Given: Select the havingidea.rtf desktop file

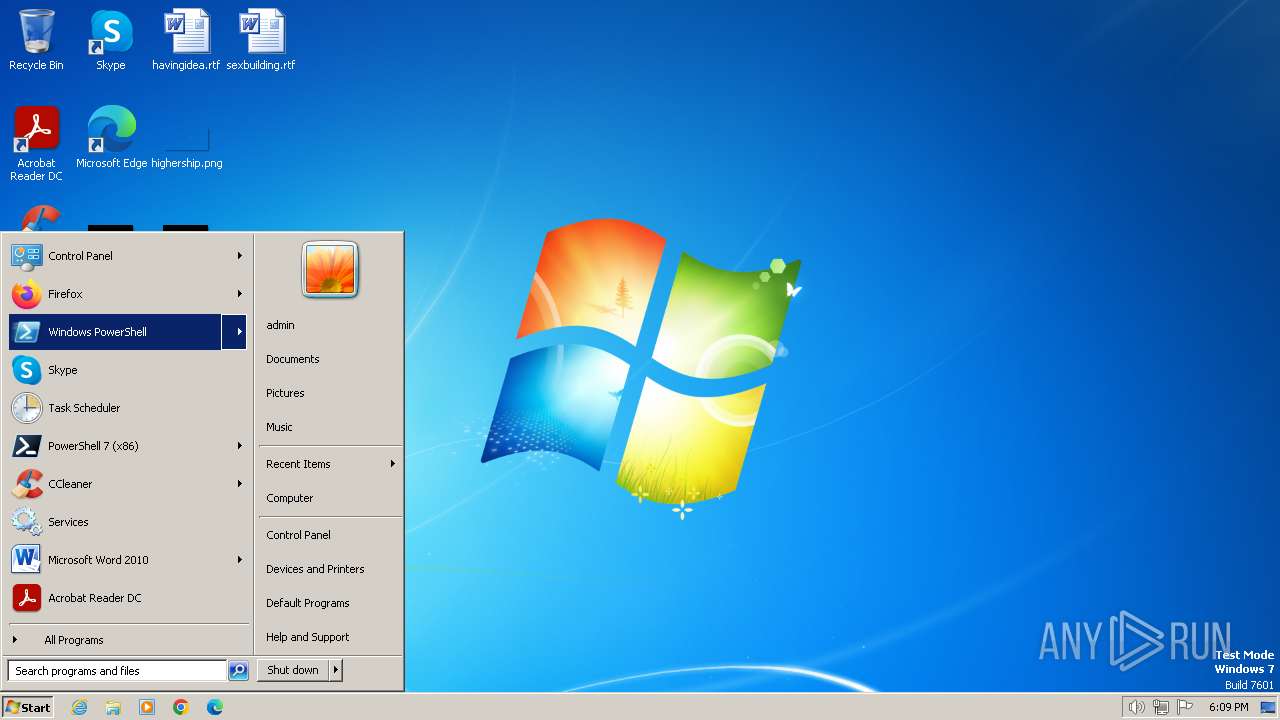Looking at the screenshot, I should tap(186, 40).
